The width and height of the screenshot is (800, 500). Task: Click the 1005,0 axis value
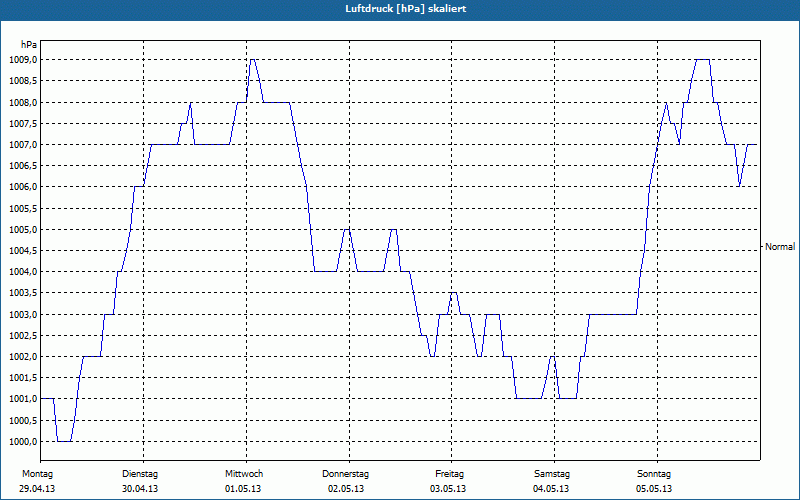[23, 230]
